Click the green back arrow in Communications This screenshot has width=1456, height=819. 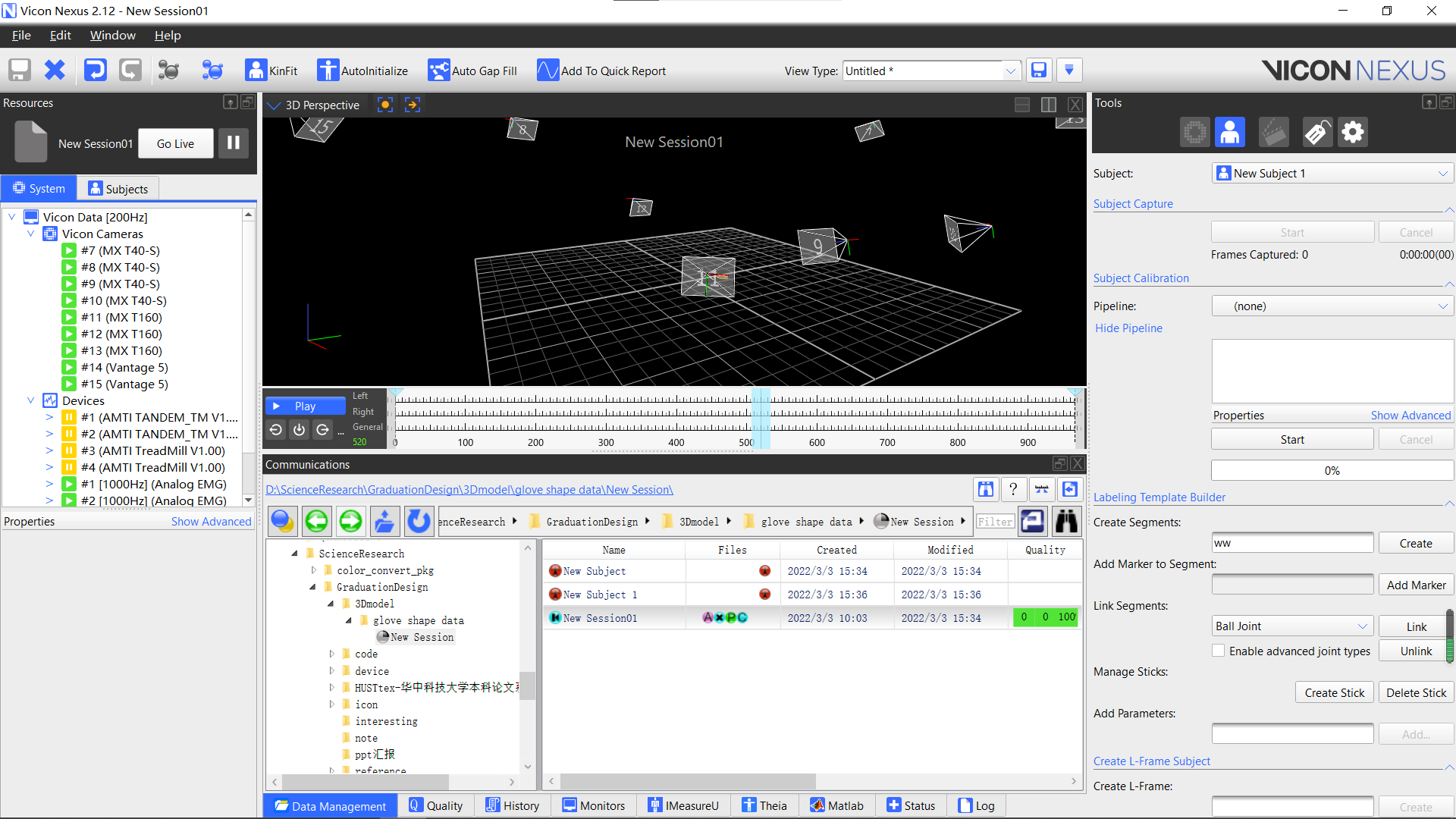pyautogui.click(x=316, y=521)
